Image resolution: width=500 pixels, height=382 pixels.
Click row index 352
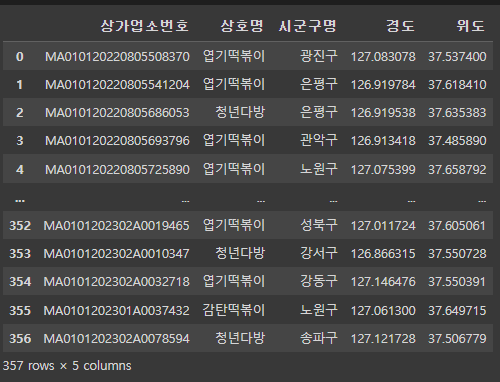(20, 226)
